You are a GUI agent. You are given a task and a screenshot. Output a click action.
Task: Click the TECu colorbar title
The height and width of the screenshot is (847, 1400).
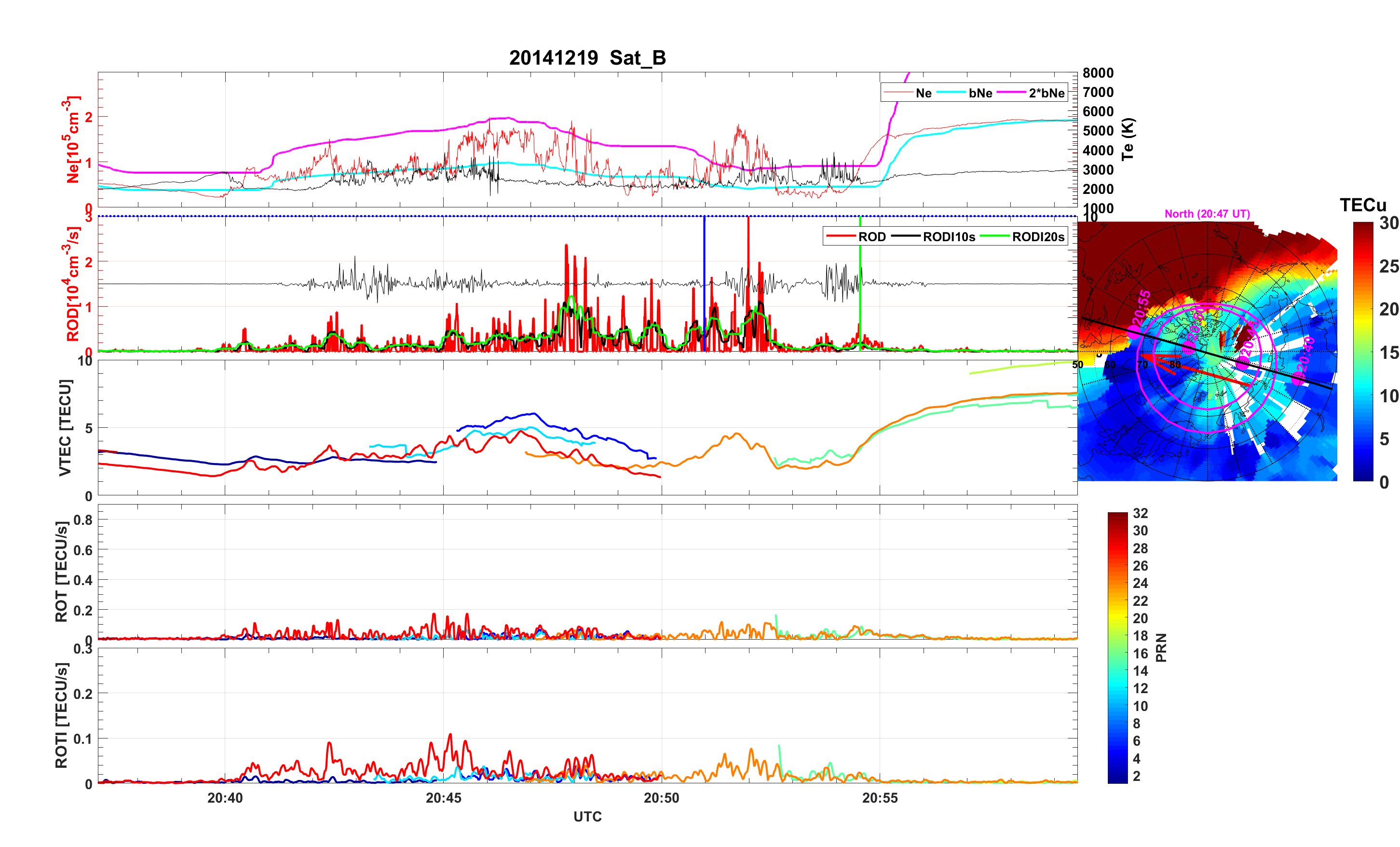tap(1362, 205)
